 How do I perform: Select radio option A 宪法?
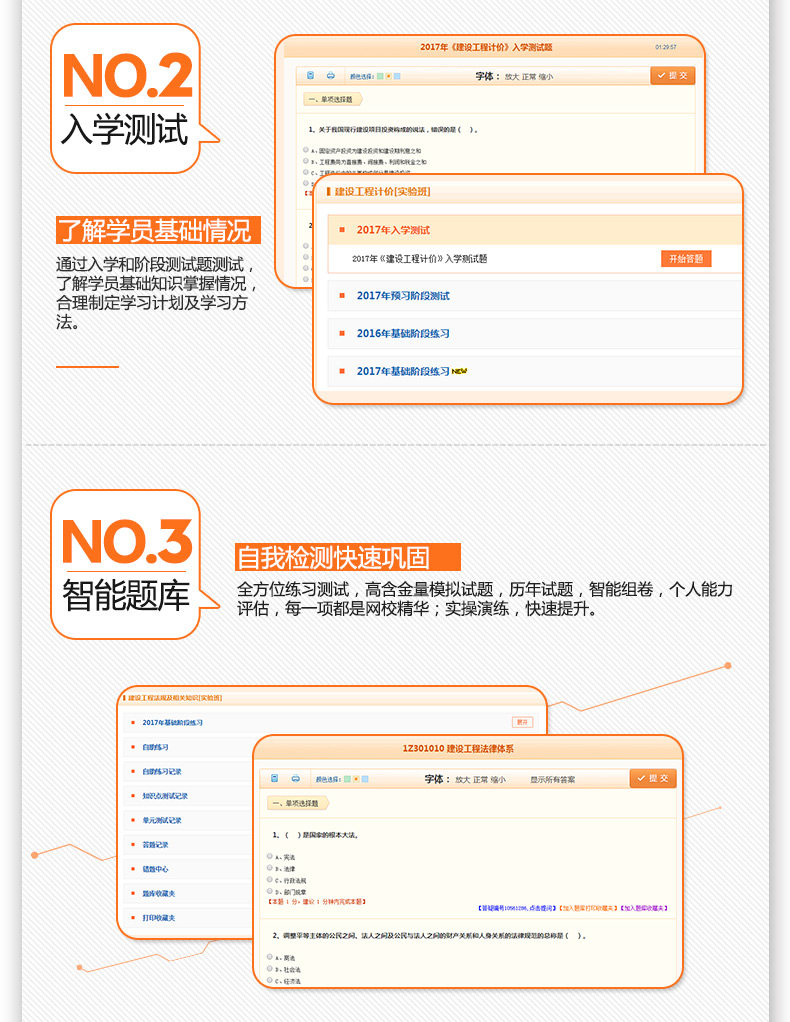click(x=270, y=856)
